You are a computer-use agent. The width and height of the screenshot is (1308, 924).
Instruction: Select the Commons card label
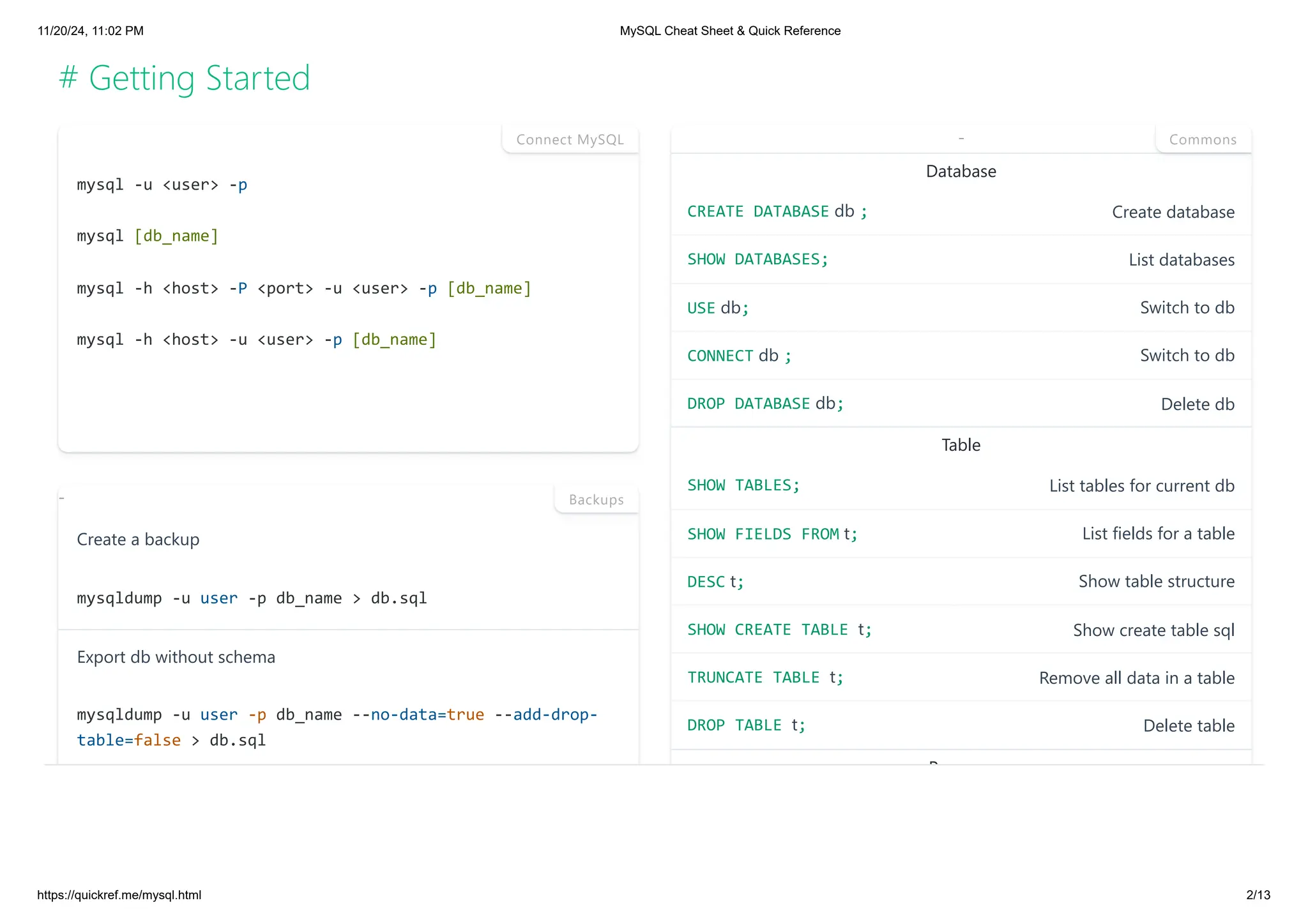click(x=1202, y=140)
